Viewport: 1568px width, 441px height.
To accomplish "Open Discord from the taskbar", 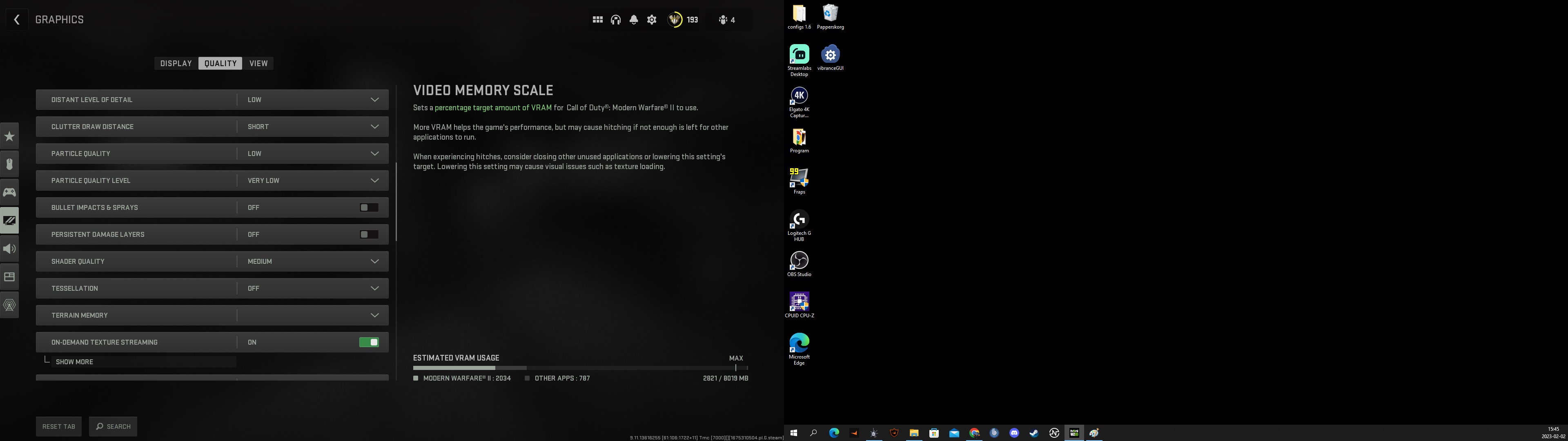I will (1014, 433).
